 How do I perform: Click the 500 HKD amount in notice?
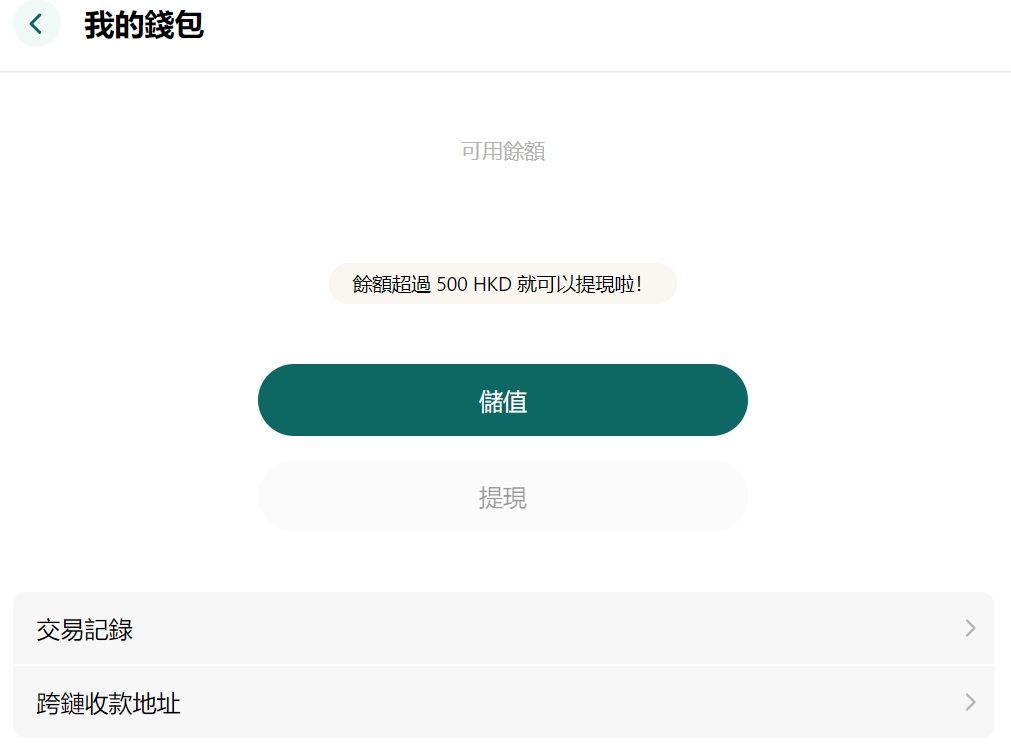click(474, 284)
